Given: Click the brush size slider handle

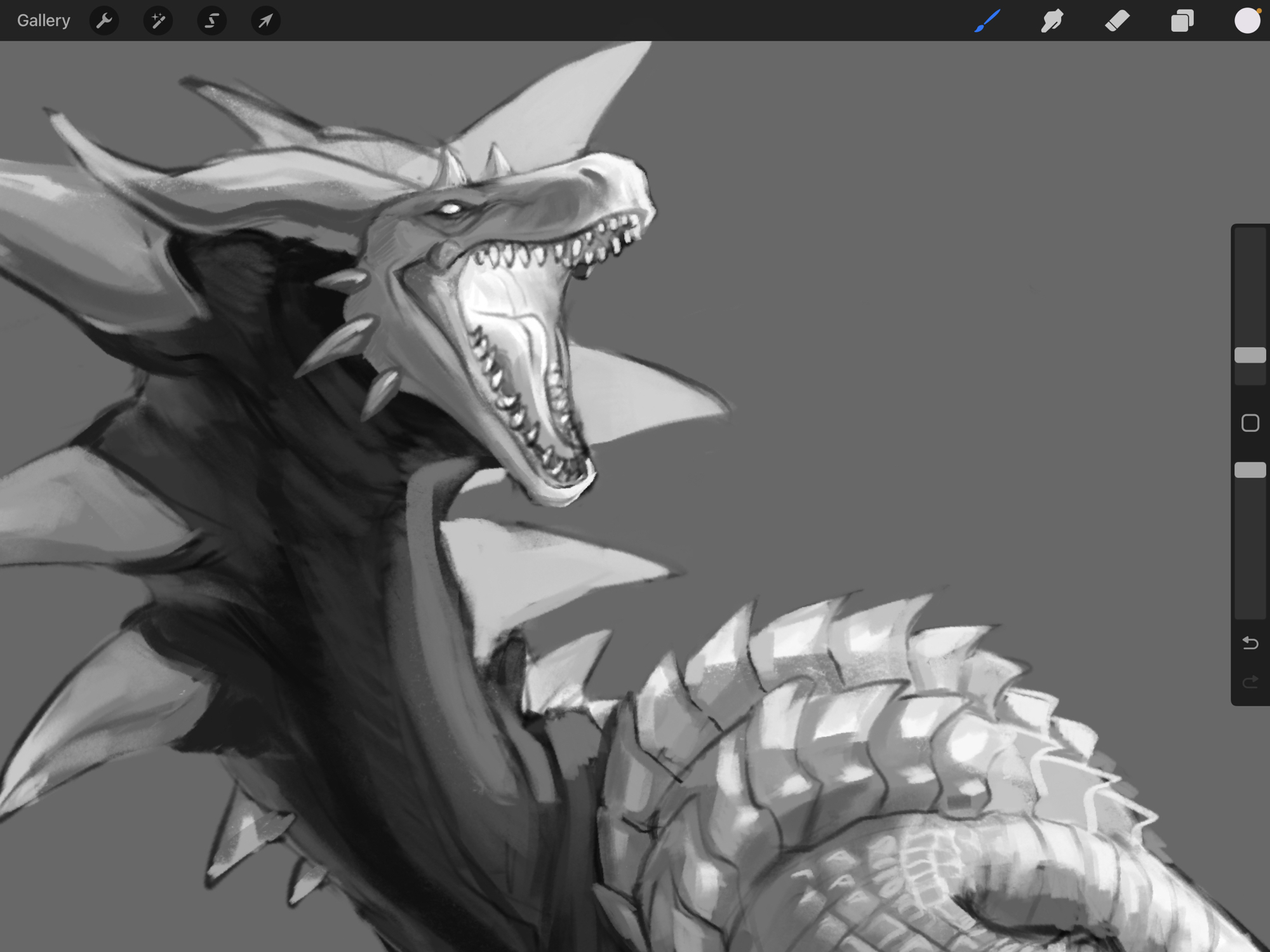Looking at the screenshot, I should point(1250,355).
